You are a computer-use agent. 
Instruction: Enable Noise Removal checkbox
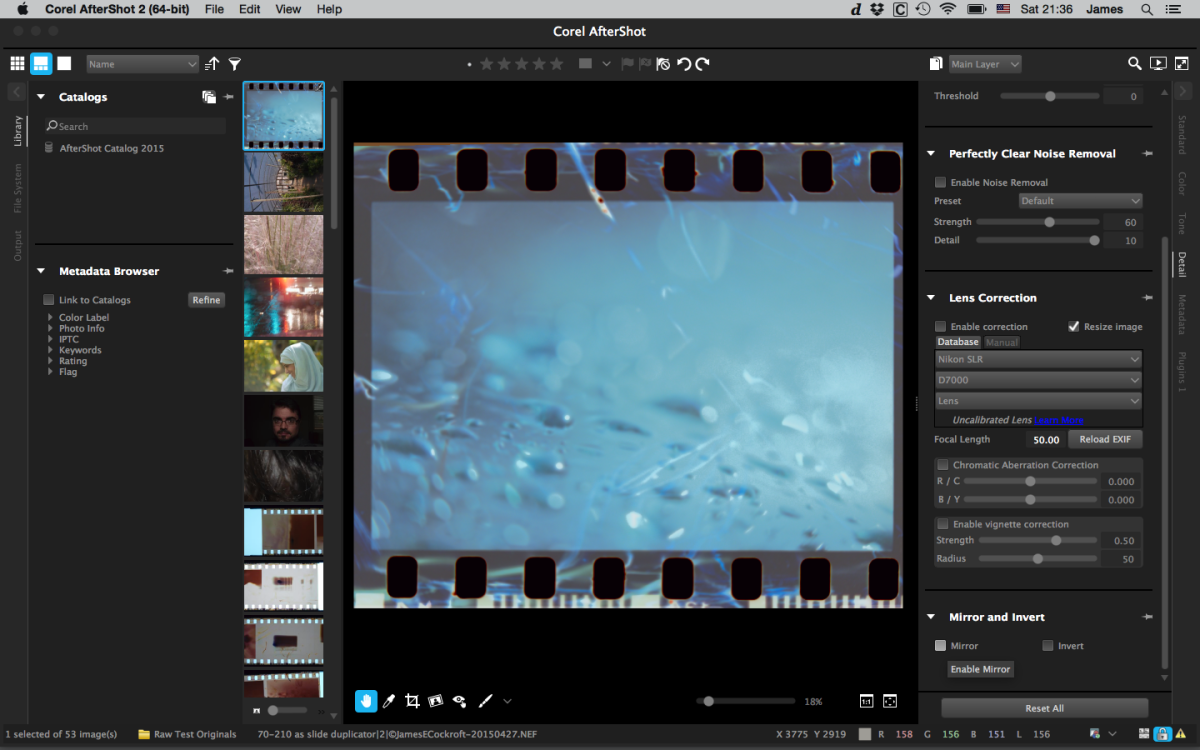(x=941, y=183)
